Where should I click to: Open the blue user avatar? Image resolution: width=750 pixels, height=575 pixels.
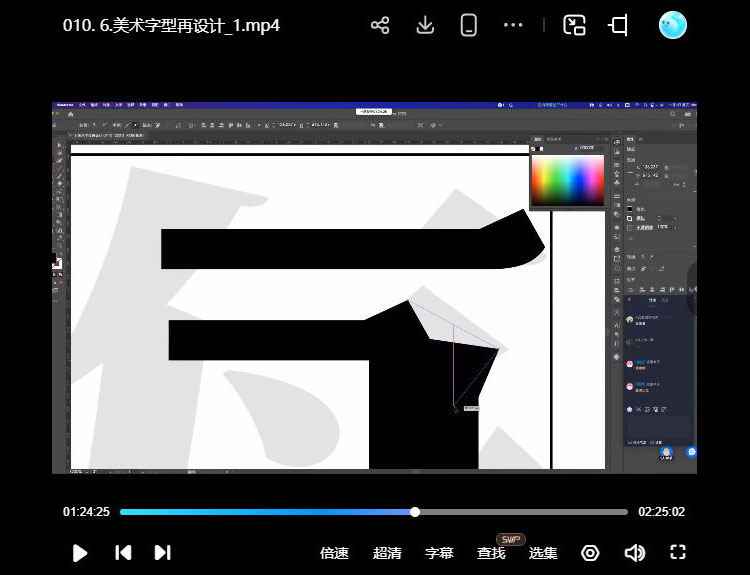pyautogui.click(x=673, y=25)
